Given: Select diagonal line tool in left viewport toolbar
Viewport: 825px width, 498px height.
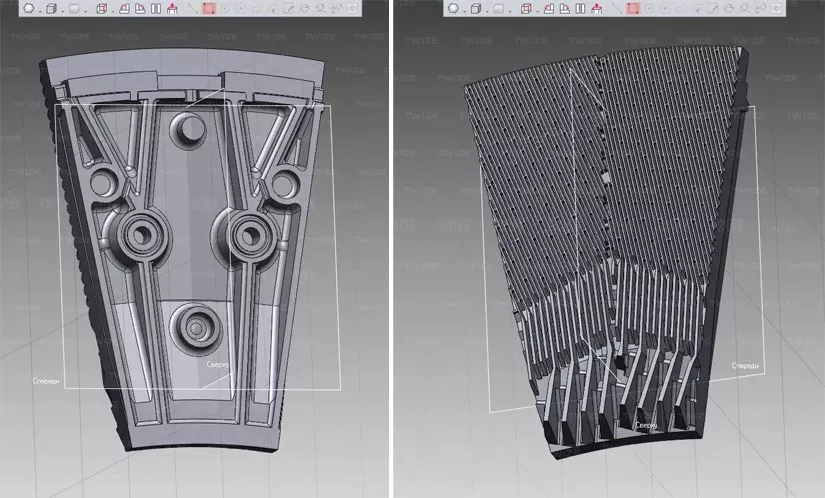Looking at the screenshot, I should coord(193,8).
